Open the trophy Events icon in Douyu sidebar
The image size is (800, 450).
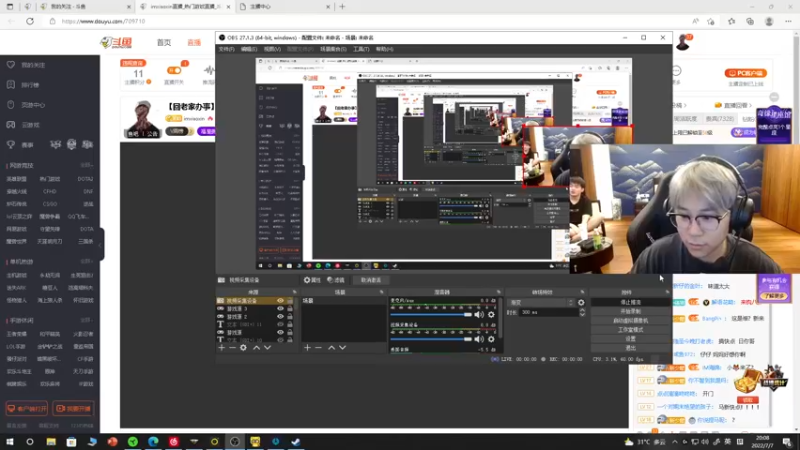pos(11,145)
